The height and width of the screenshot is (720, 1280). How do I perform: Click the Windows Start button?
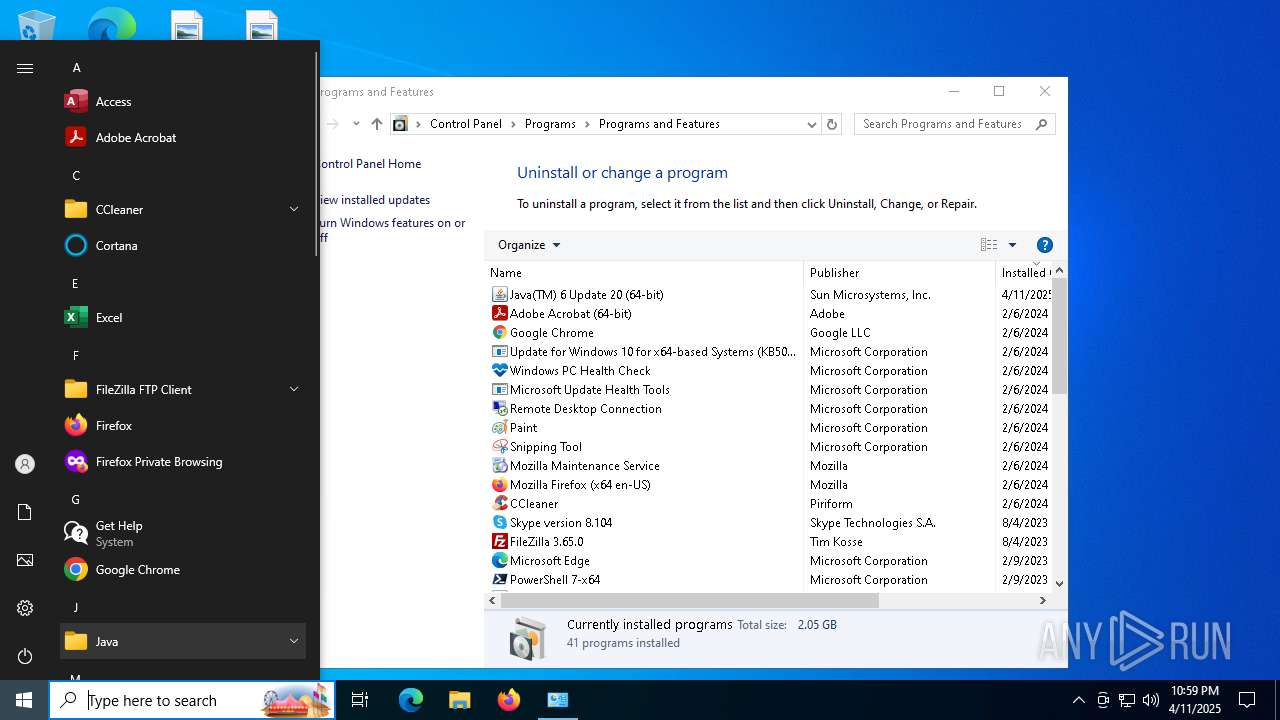pyautogui.click(x=24, y=700)
